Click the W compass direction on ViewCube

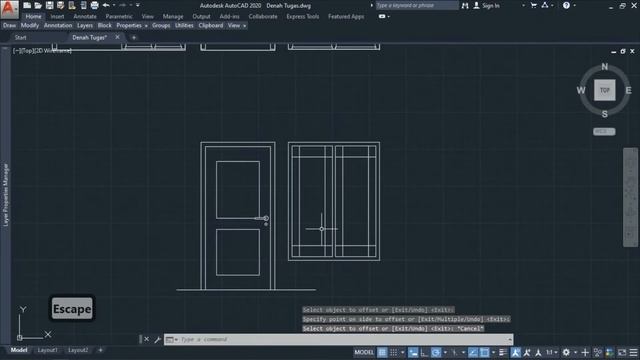581,90
